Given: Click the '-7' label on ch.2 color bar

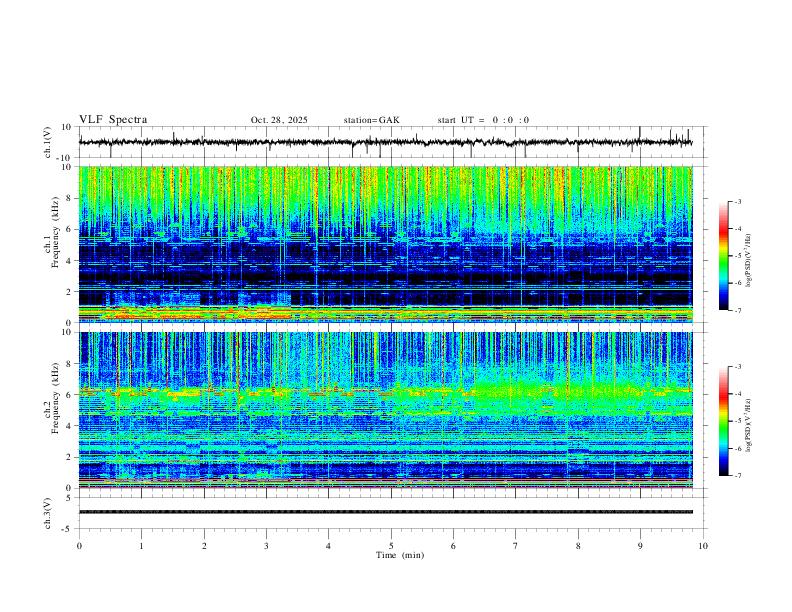Looking at the screenshot, I should [737, 475].
